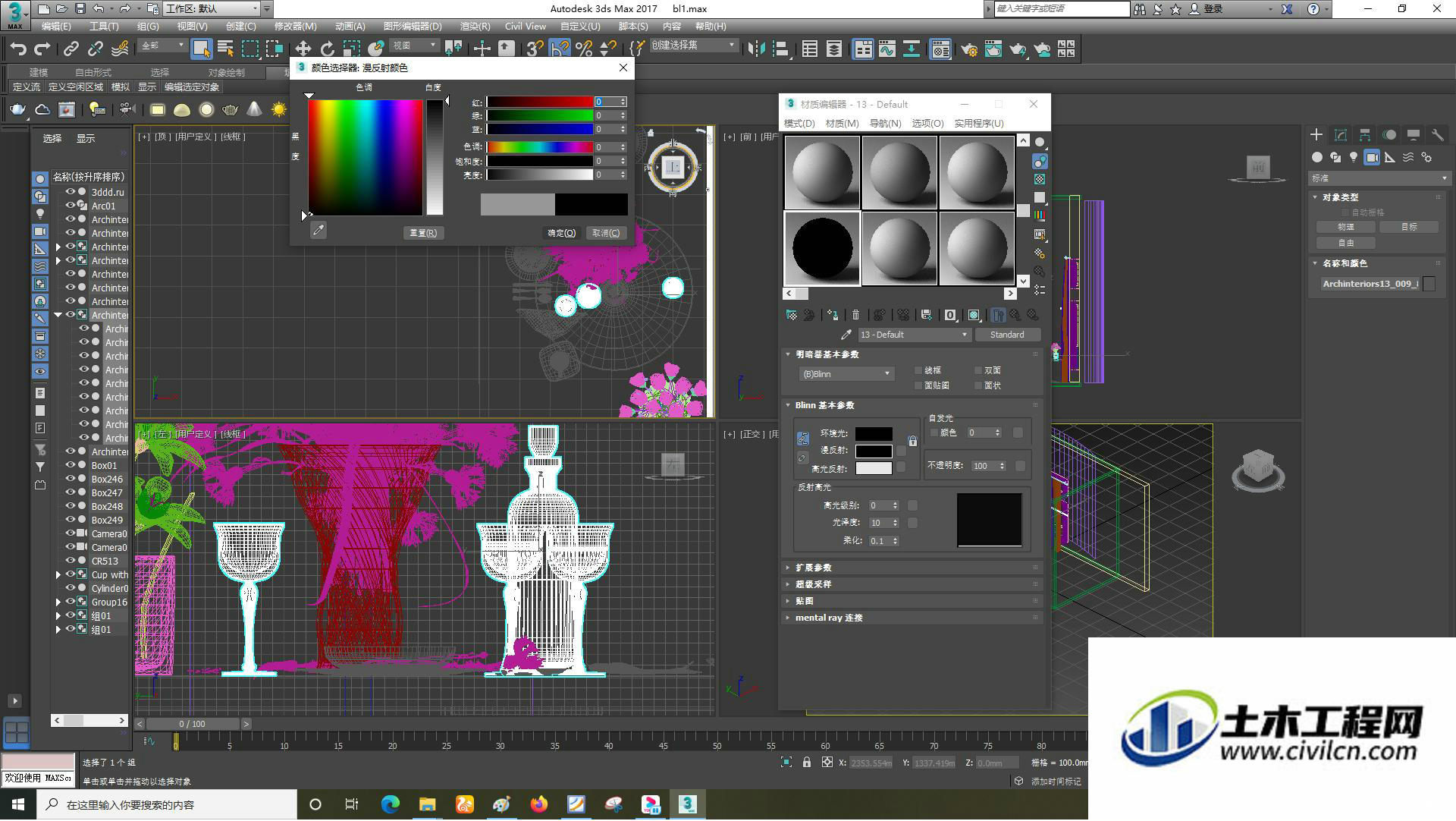
Task: Enable the 线框 wire checkbox
Action: coord(918,370)
